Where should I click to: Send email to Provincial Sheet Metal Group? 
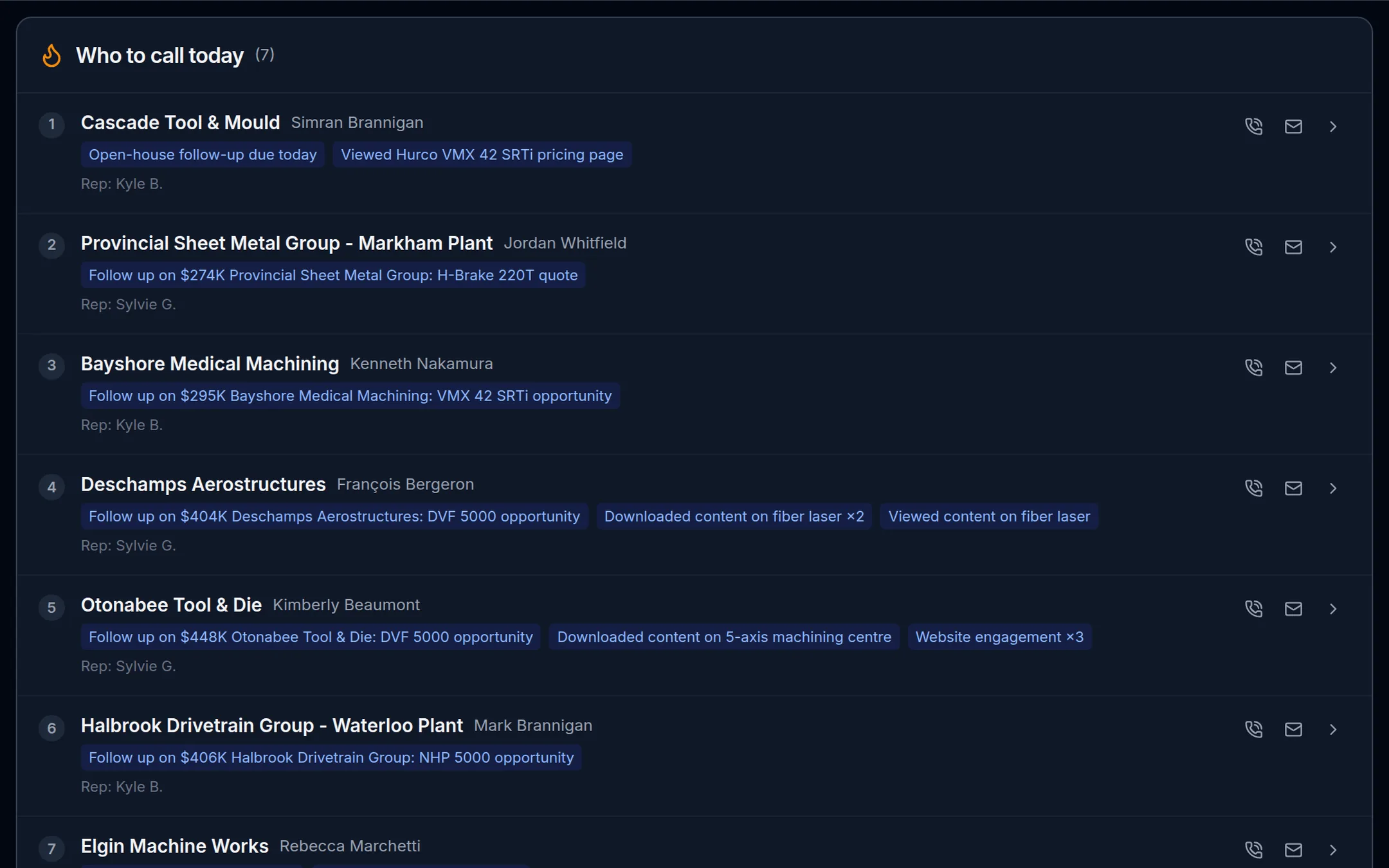[x=1293, y=247]
